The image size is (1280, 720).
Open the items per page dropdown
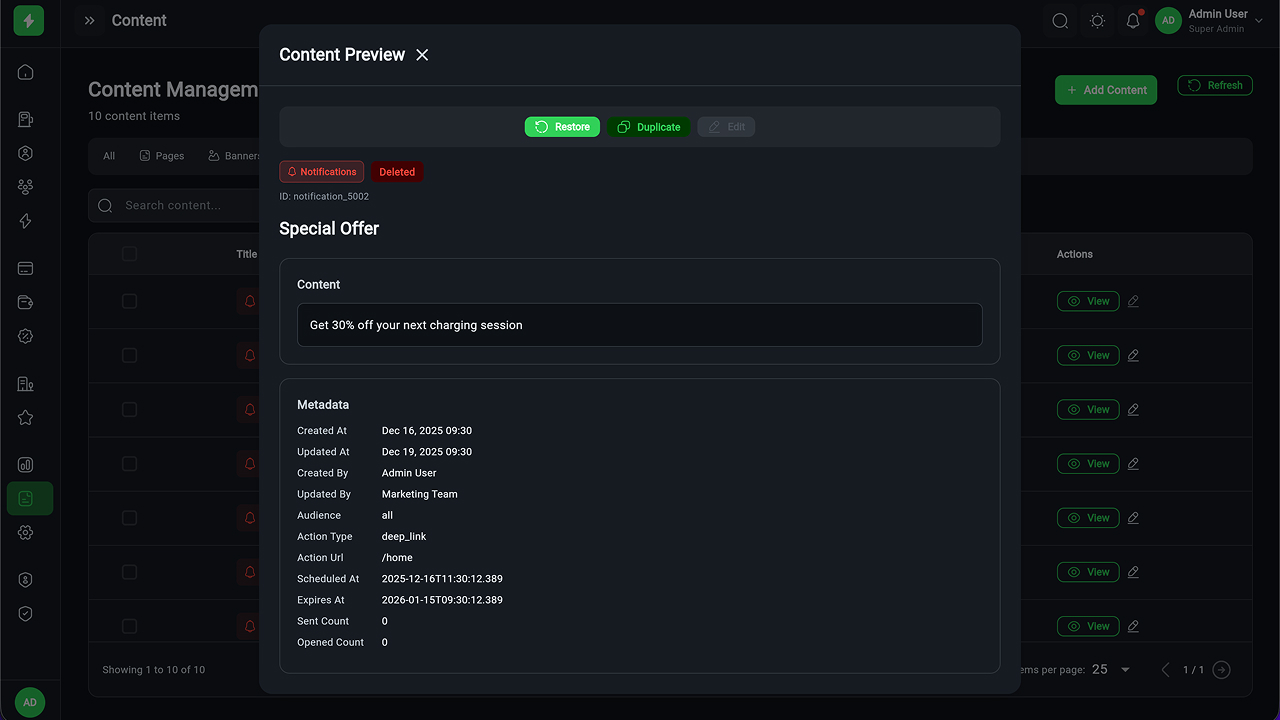pyautogui.click(x=1111, y=670)
